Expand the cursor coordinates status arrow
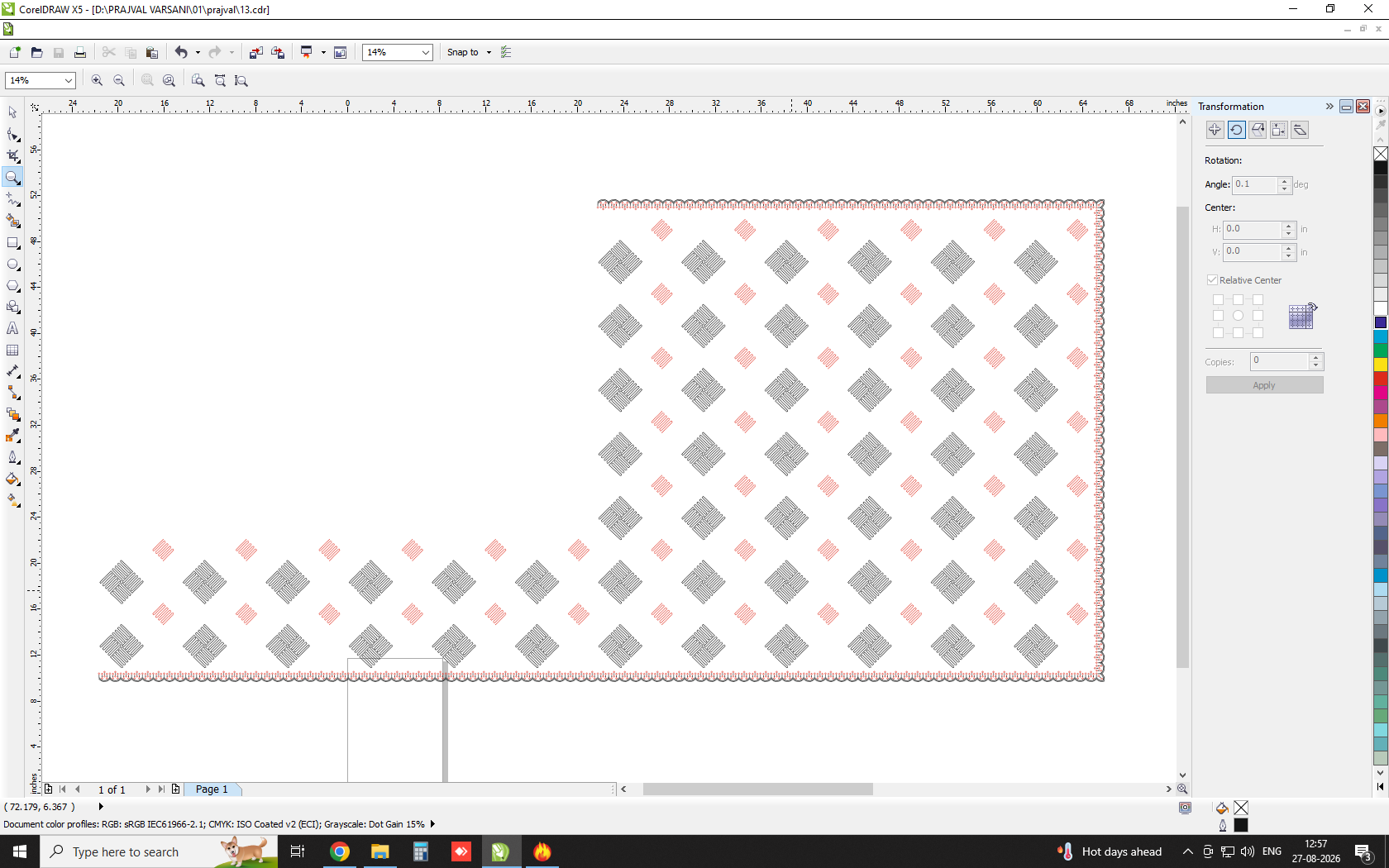Screen dimensions: 1389x868 pyautogui.click(x=101, y=807)
